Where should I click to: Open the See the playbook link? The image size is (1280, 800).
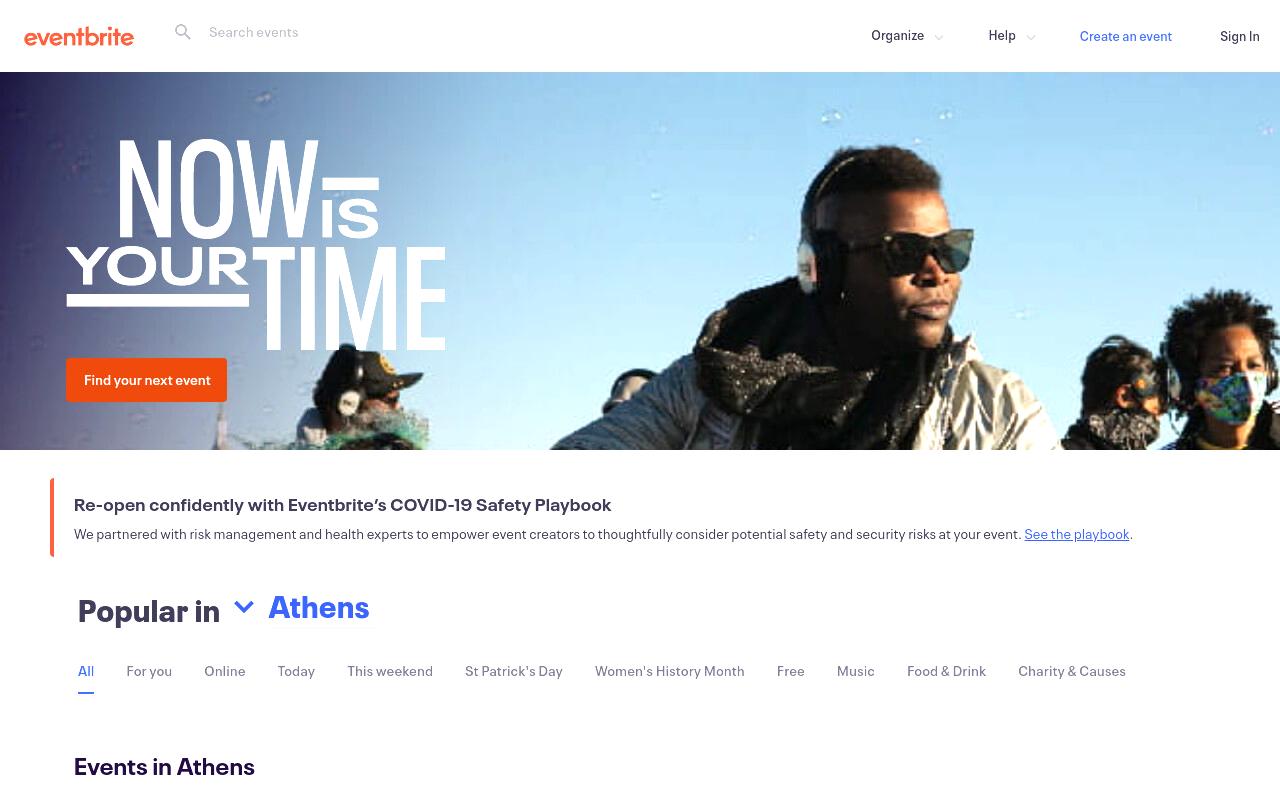(1076, 534)
